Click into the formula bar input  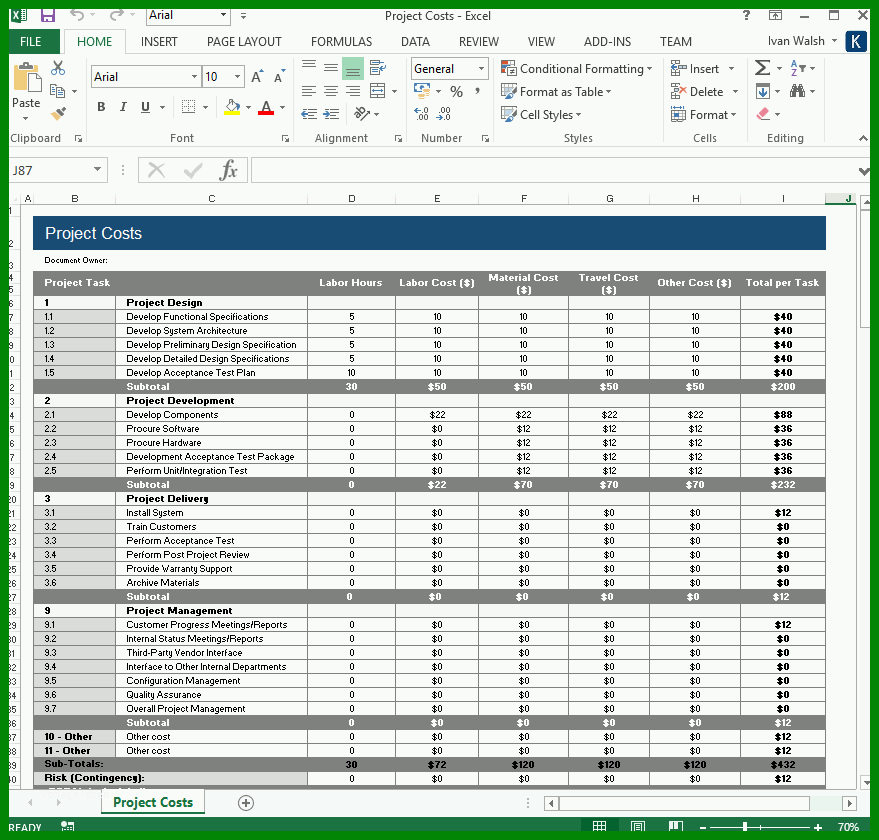554,170
